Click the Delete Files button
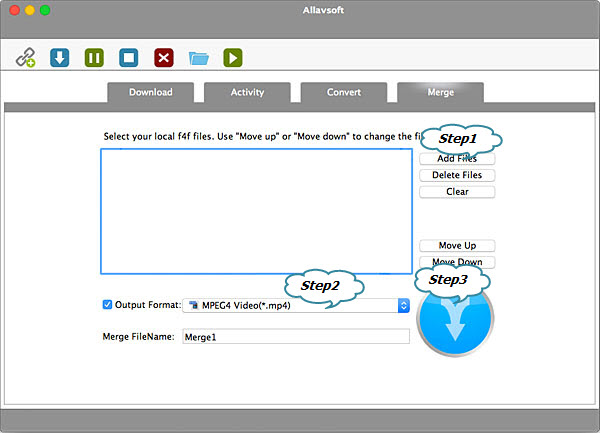Viewport: 600px width, 433px height. point(457,175)
